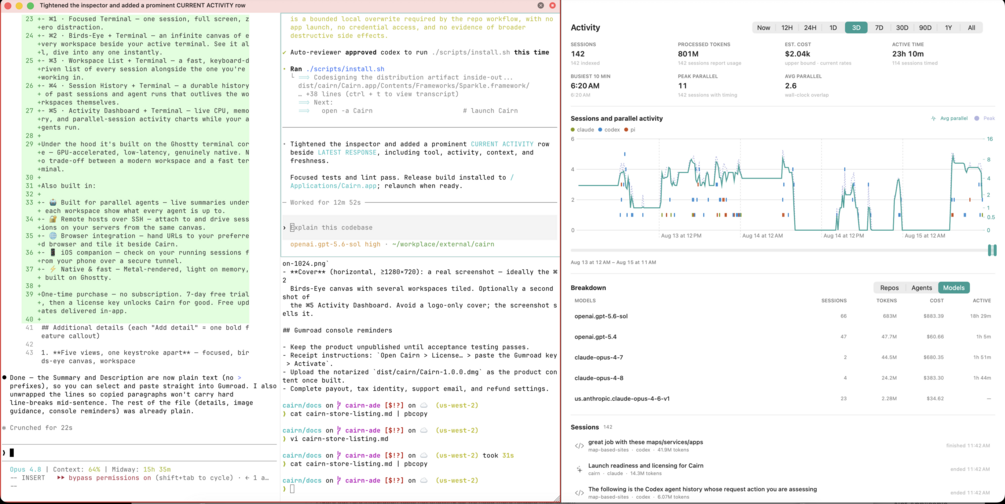Click the 'LATEST RESPONSE' highlighted text in the codex pane
Screen dimensions: 1005x504
(x=347, y=153)
